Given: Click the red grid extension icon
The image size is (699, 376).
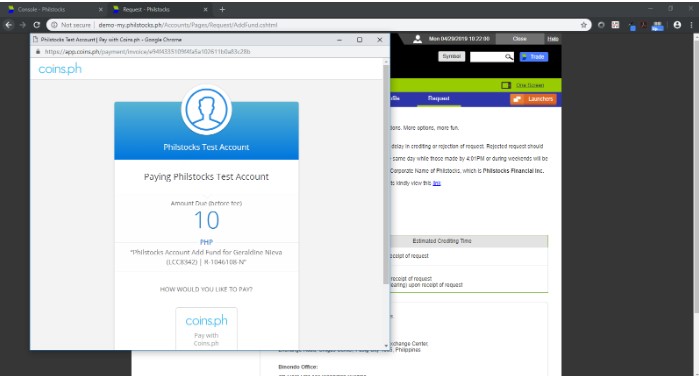Looking at the screenshot, I should click(615, 25).
